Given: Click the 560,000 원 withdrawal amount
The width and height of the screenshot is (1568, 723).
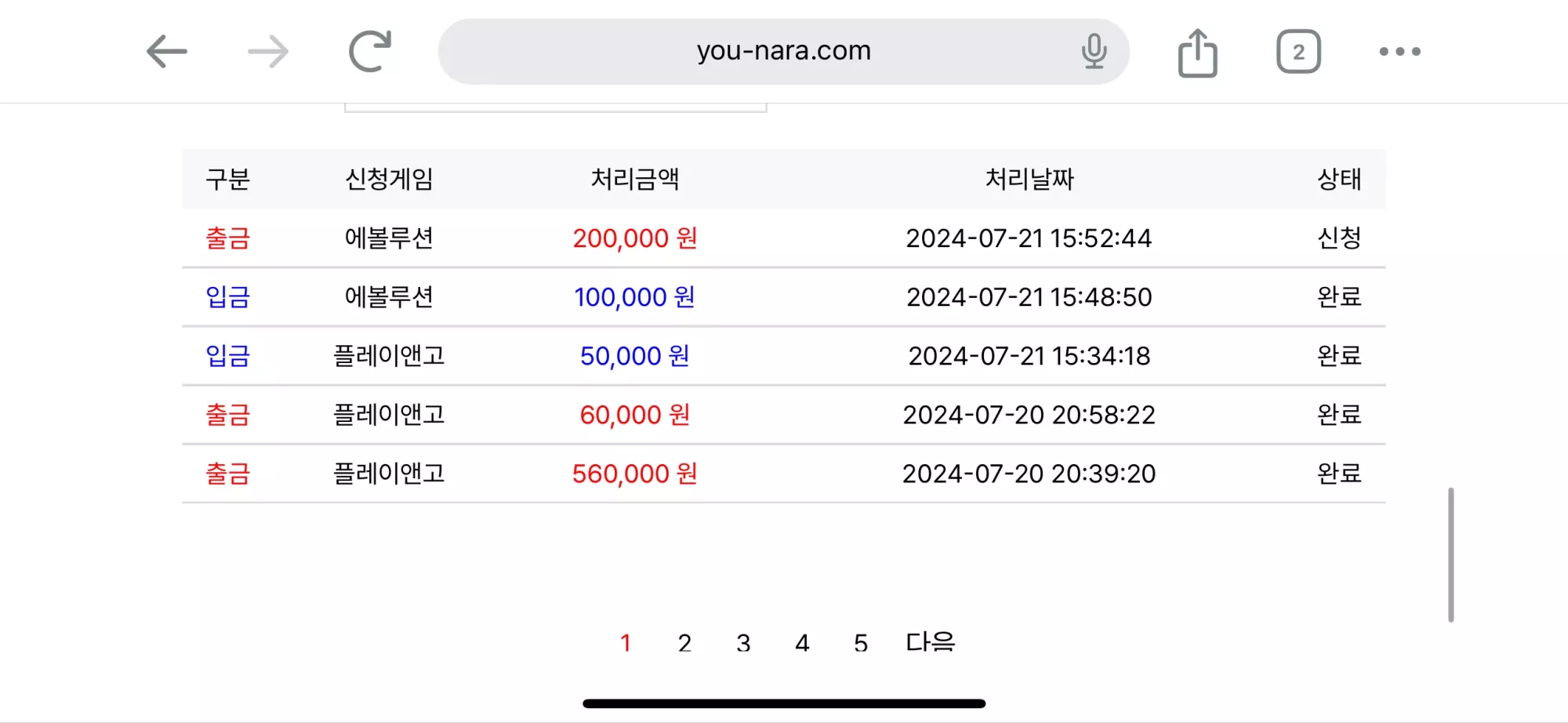Looking at the screenshot, I should pos(635,474).
